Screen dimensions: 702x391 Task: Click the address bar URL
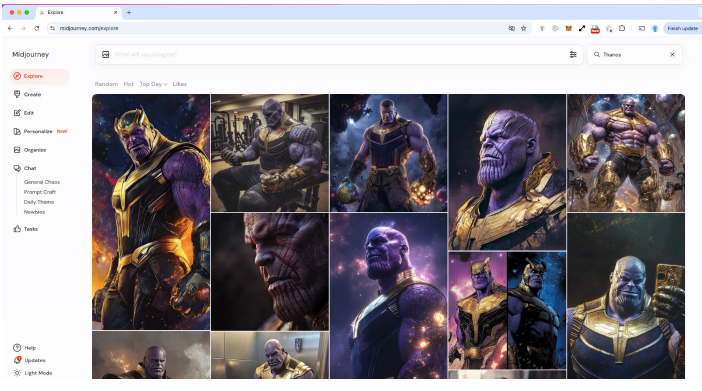click(89, 28)
